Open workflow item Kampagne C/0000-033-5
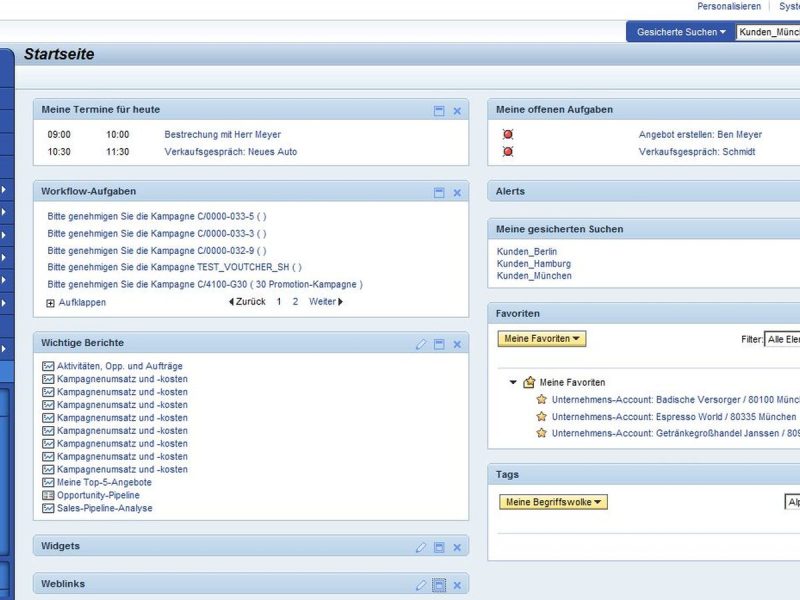 coord(157,216)
